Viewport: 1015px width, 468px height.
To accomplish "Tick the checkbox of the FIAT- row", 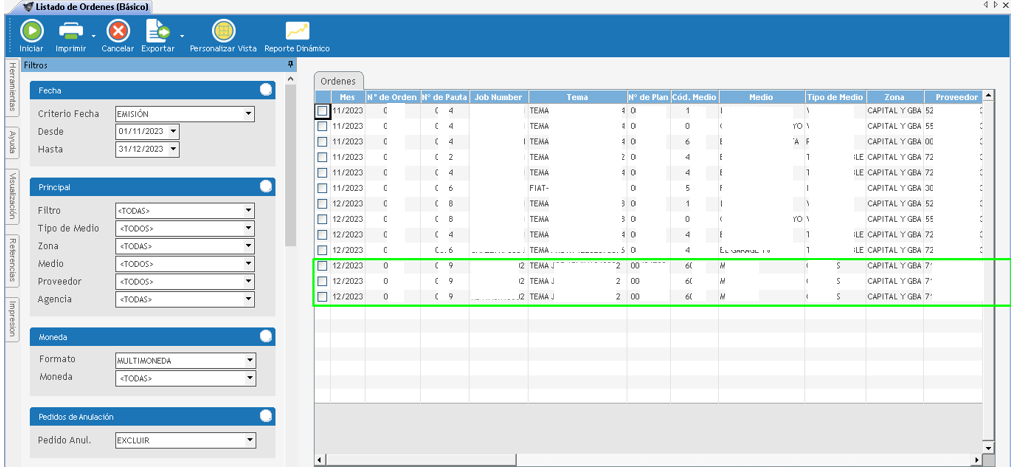I will [322, 188].
